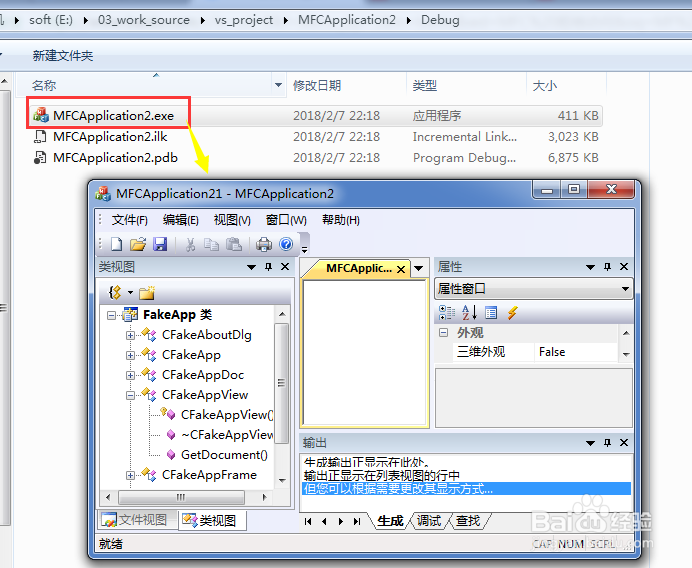The height and width of the screenshot is (568, 692).
Task: Click the Paste clipboard toolbar icon
Action: tap(233, 244)
